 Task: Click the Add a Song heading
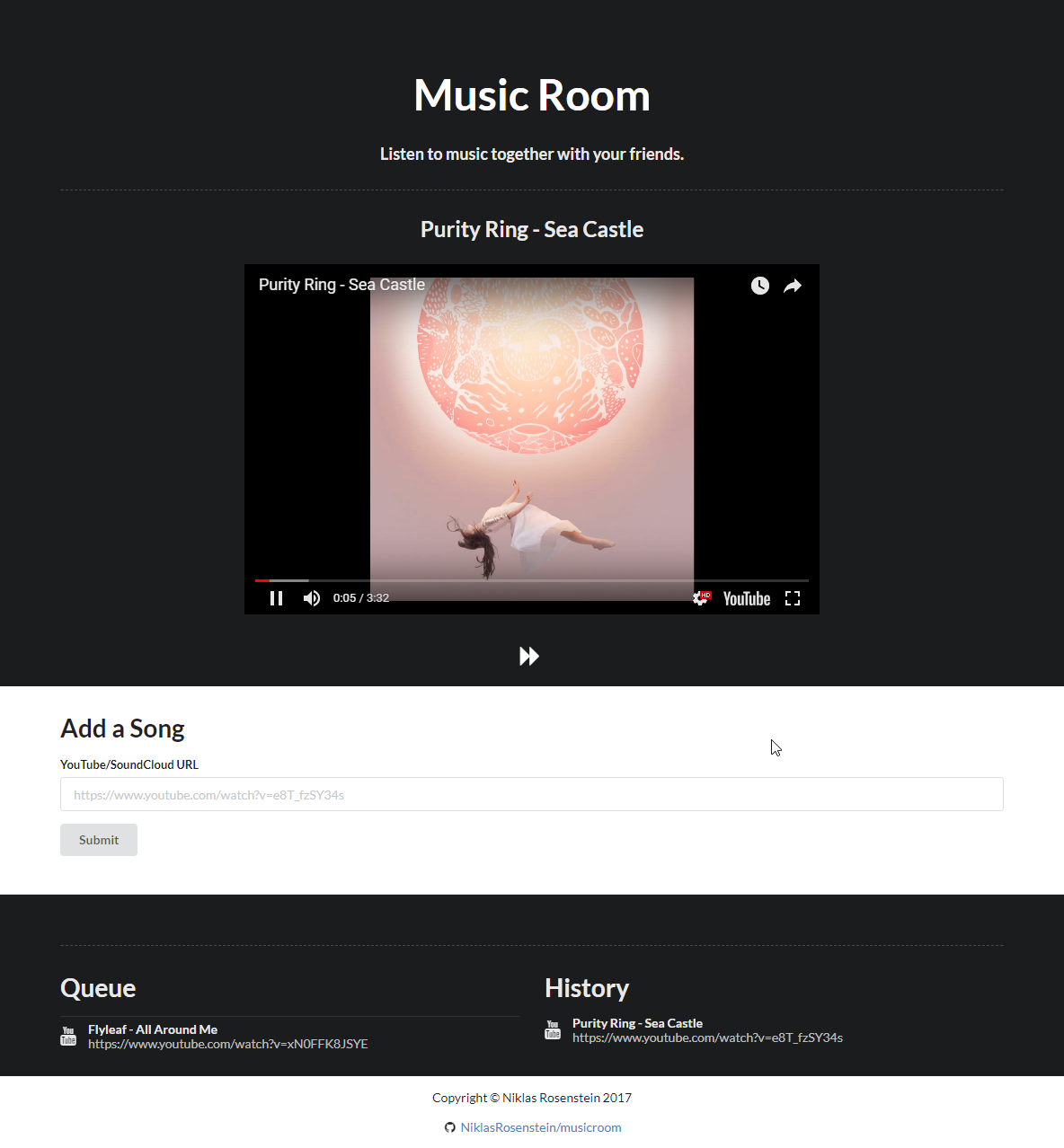point(122,729)
